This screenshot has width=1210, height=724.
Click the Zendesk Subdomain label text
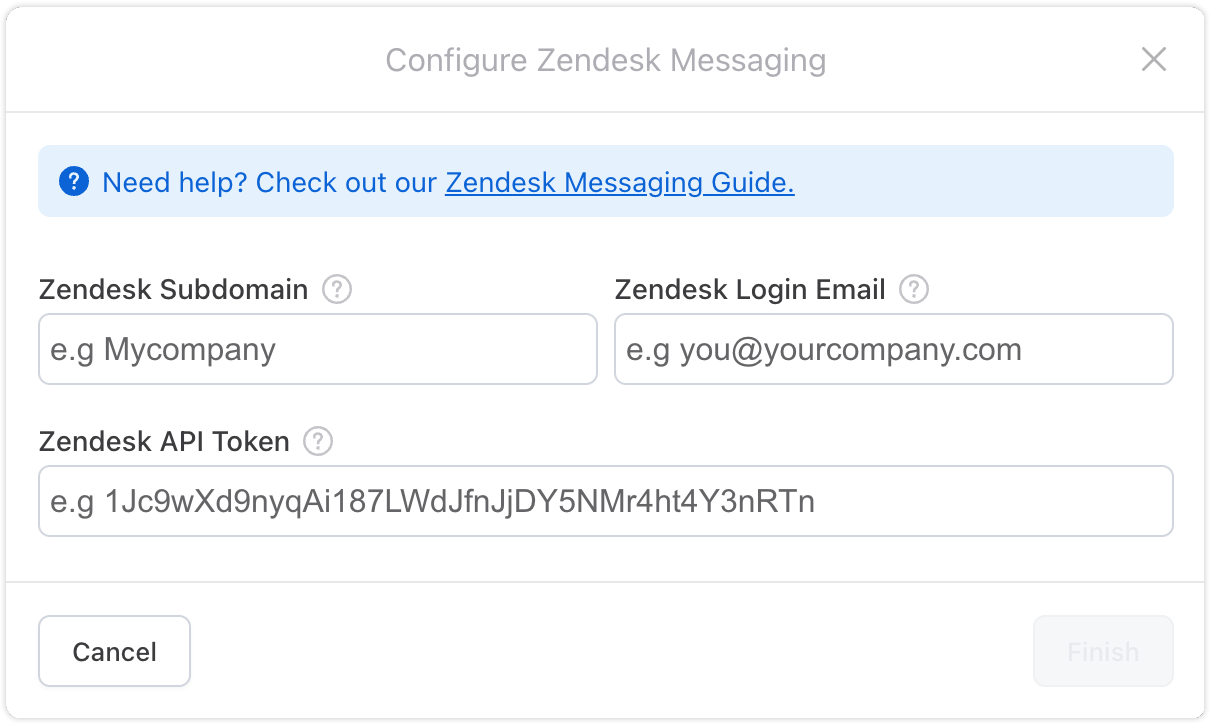click(173, 290)
